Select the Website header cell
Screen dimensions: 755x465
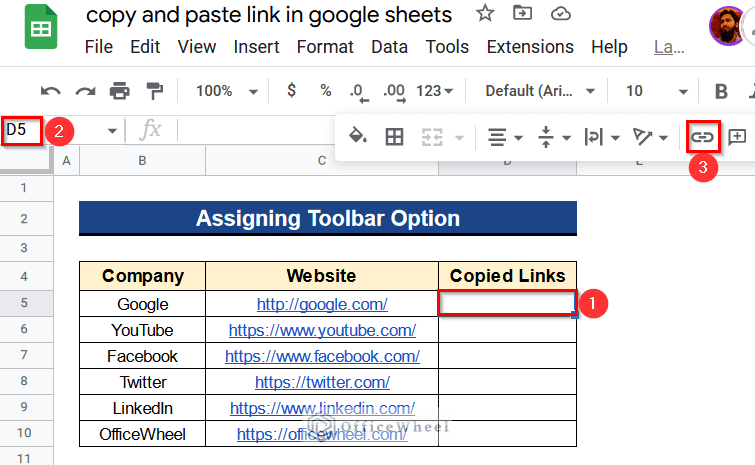click(322, 276)
